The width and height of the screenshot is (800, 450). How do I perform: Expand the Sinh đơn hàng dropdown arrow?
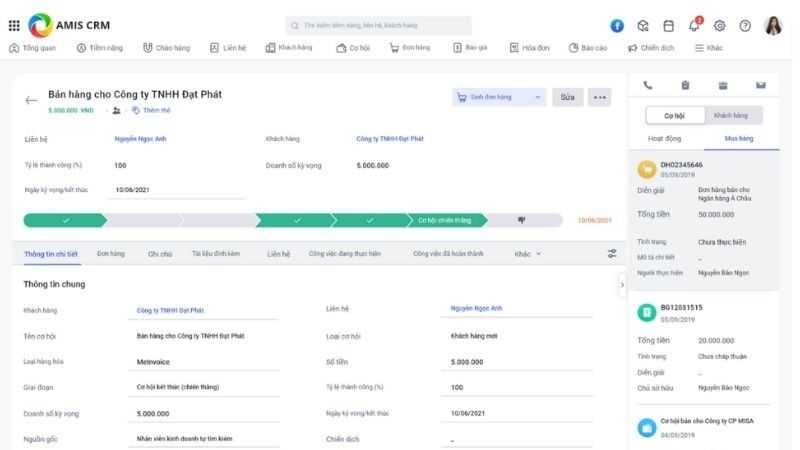(537, 97)
